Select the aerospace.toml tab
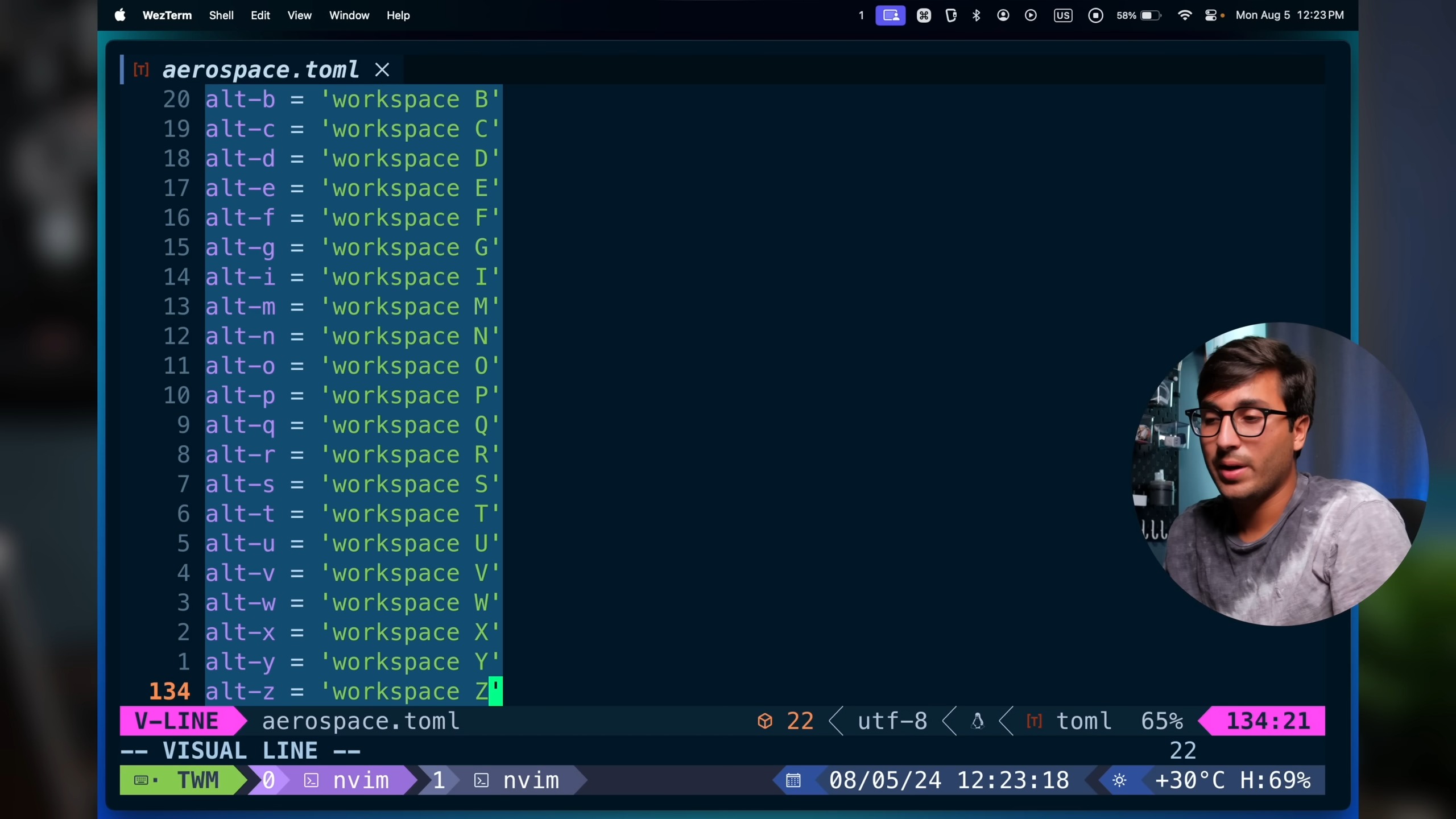1456x819 pixels. (260, 70)
